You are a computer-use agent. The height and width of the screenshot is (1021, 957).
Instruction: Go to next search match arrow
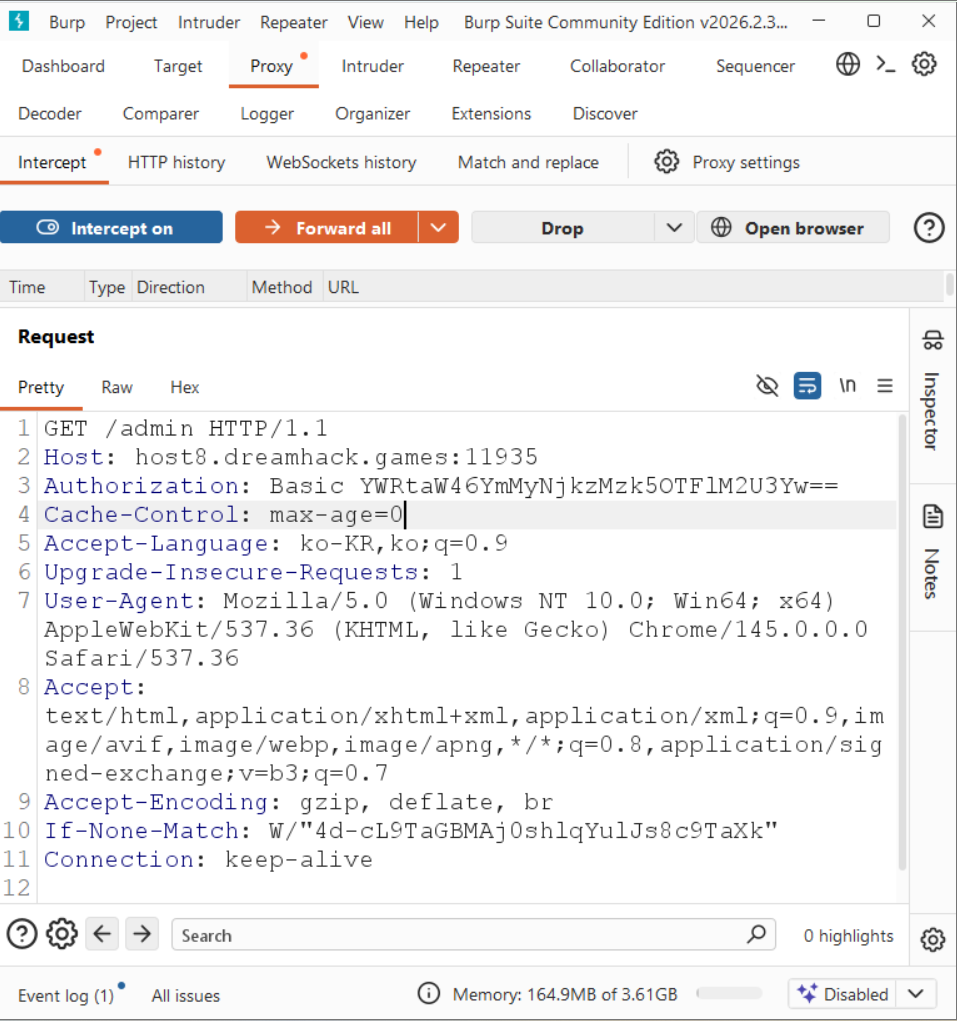point(142,934)
